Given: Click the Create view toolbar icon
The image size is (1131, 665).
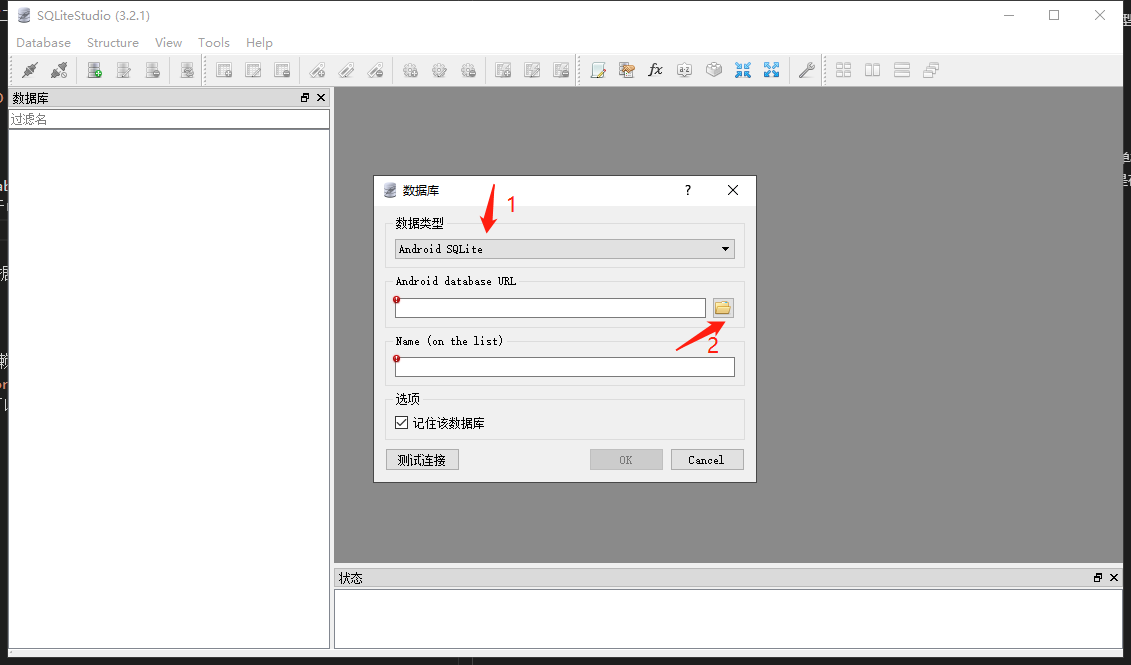Looking at the screenshot, I should (x=503, y=70).
